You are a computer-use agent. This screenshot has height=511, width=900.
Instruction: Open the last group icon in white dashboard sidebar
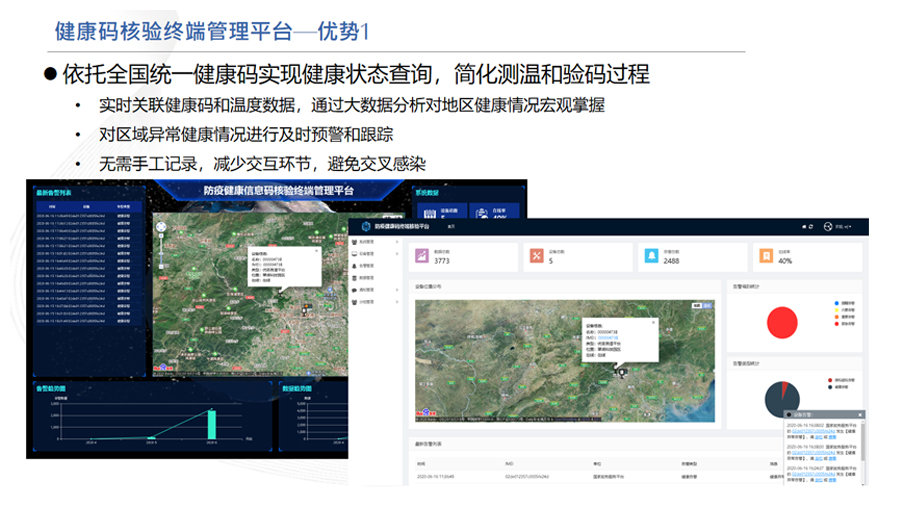click(354, 302)
